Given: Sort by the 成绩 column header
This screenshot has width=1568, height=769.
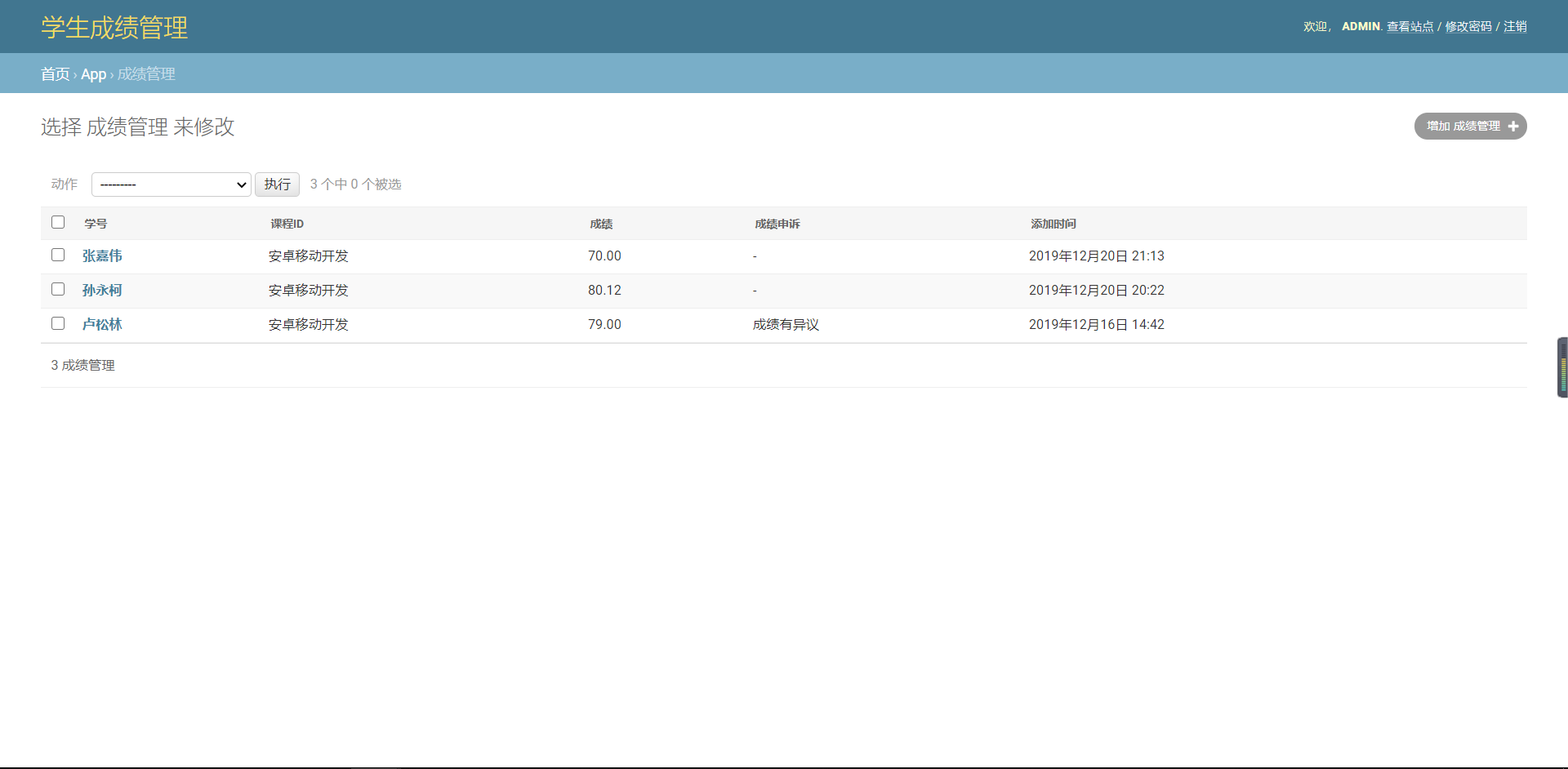Looking at the screenshot, I should tap(601, 224).
